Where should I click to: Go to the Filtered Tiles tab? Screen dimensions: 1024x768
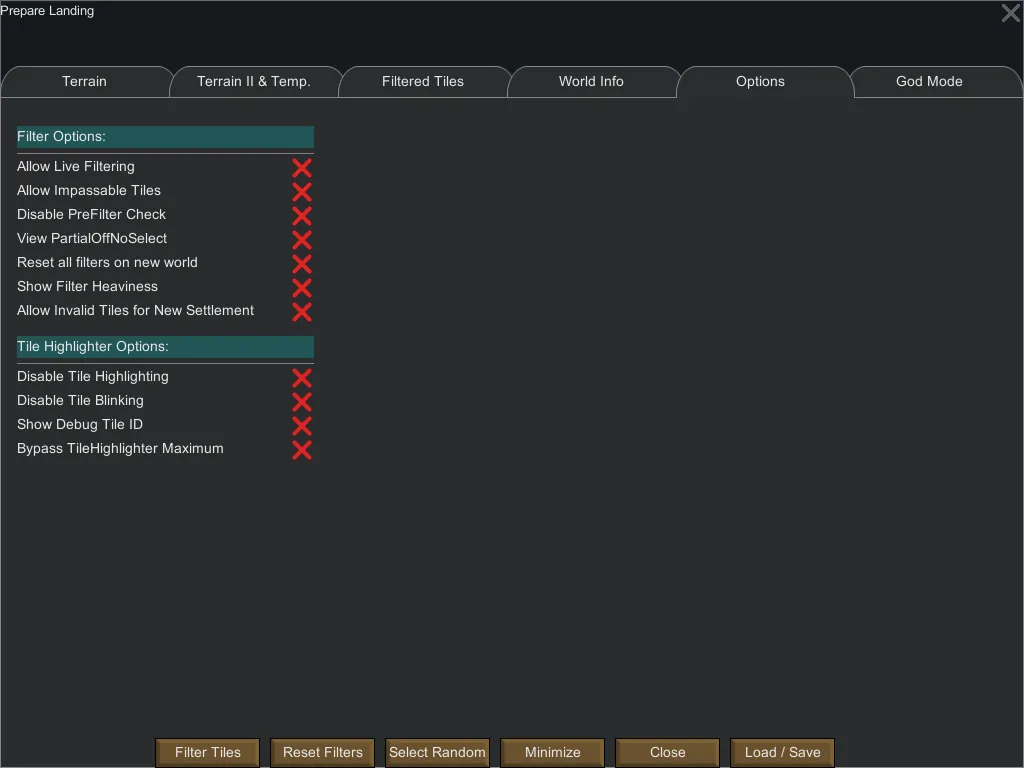(x=423, y=82)
